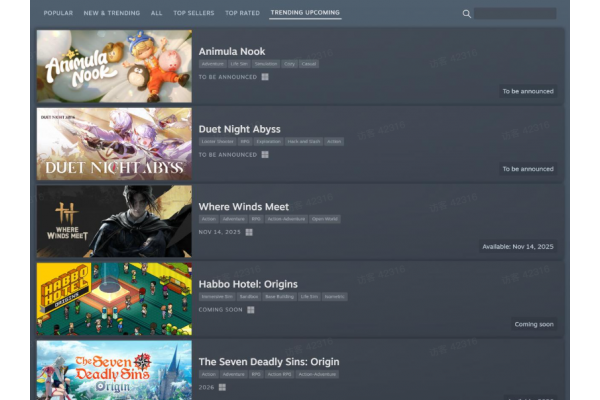Click Windows platform icon for Animula Nook
Screen dimensions: 600x400
coord(265,77)
